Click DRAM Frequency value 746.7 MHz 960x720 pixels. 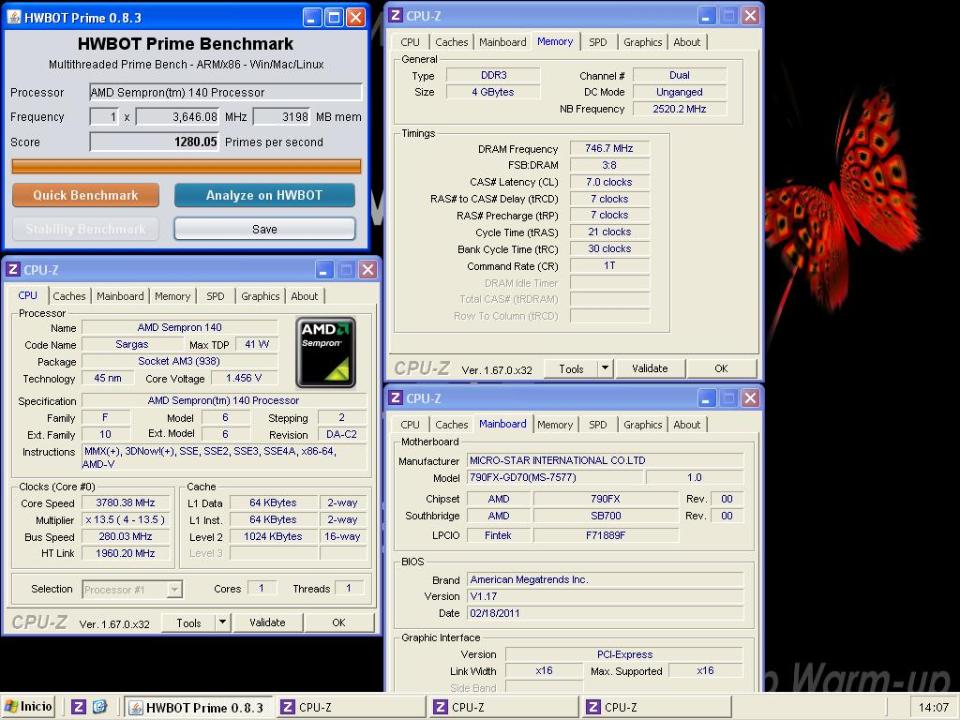(609, 148)
